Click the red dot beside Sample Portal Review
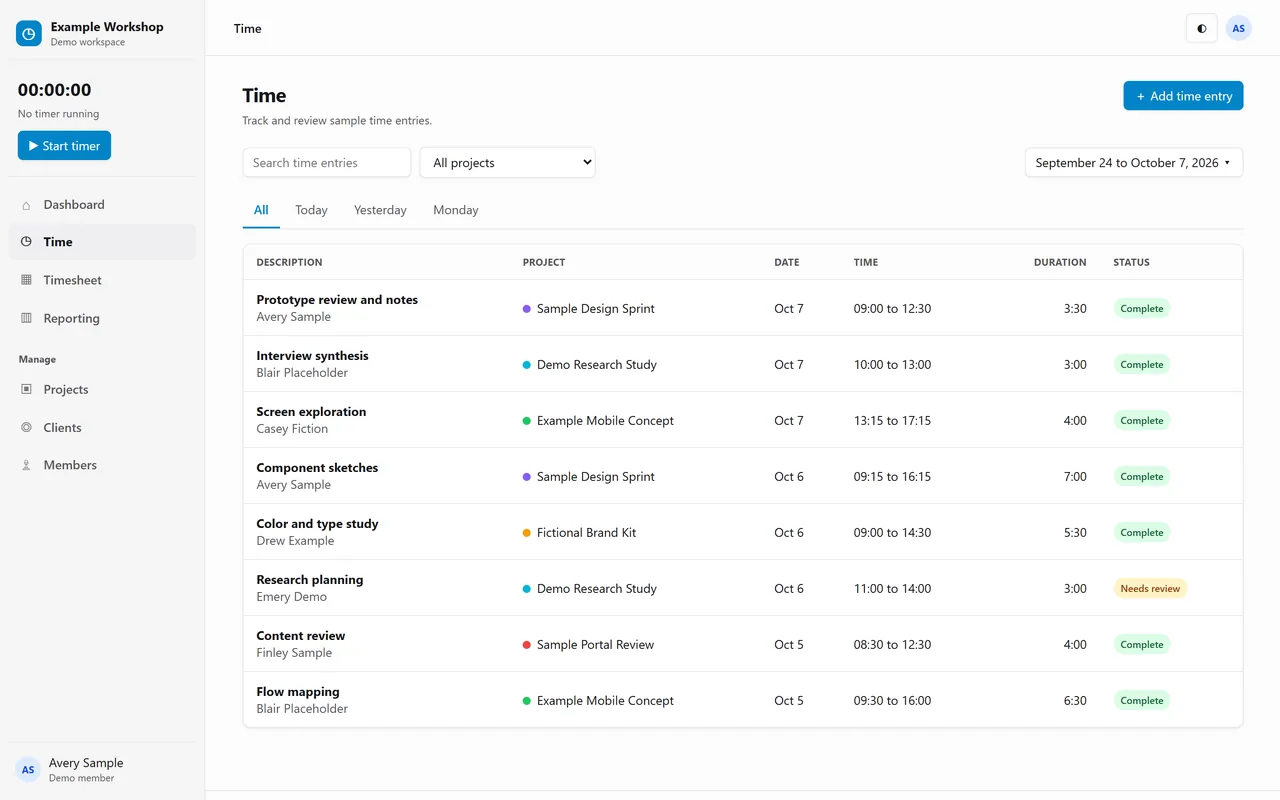1280x800 pixels. (527, 645)
